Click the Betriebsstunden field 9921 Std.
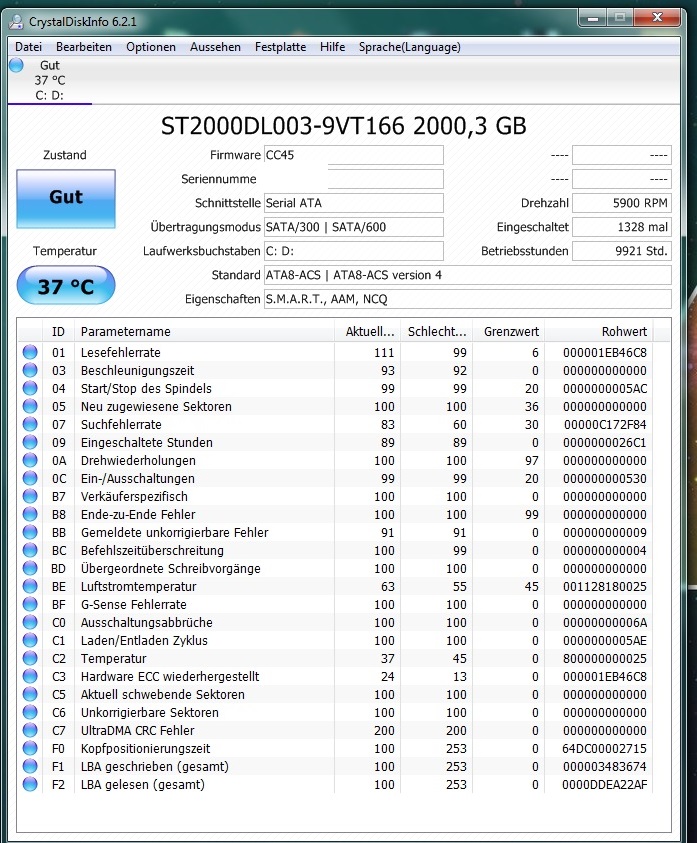This screenshot has width=697, height=843. tap(622, 251)
